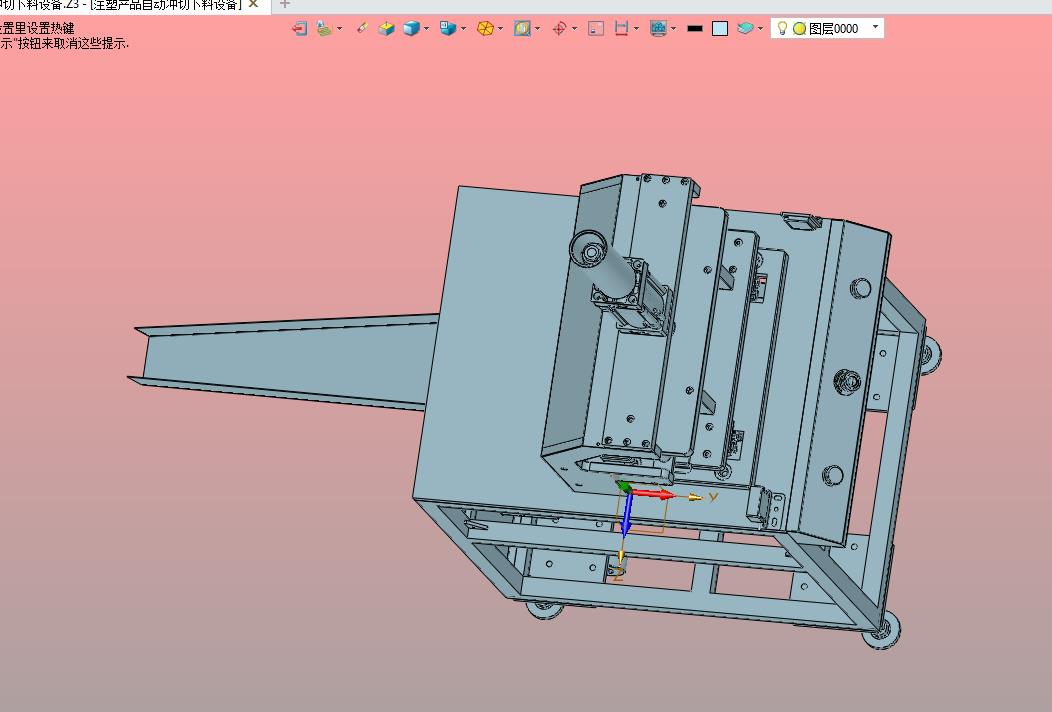
Task: Expand arrow beside the blue shaded cube
Action: tap(426, 28)
